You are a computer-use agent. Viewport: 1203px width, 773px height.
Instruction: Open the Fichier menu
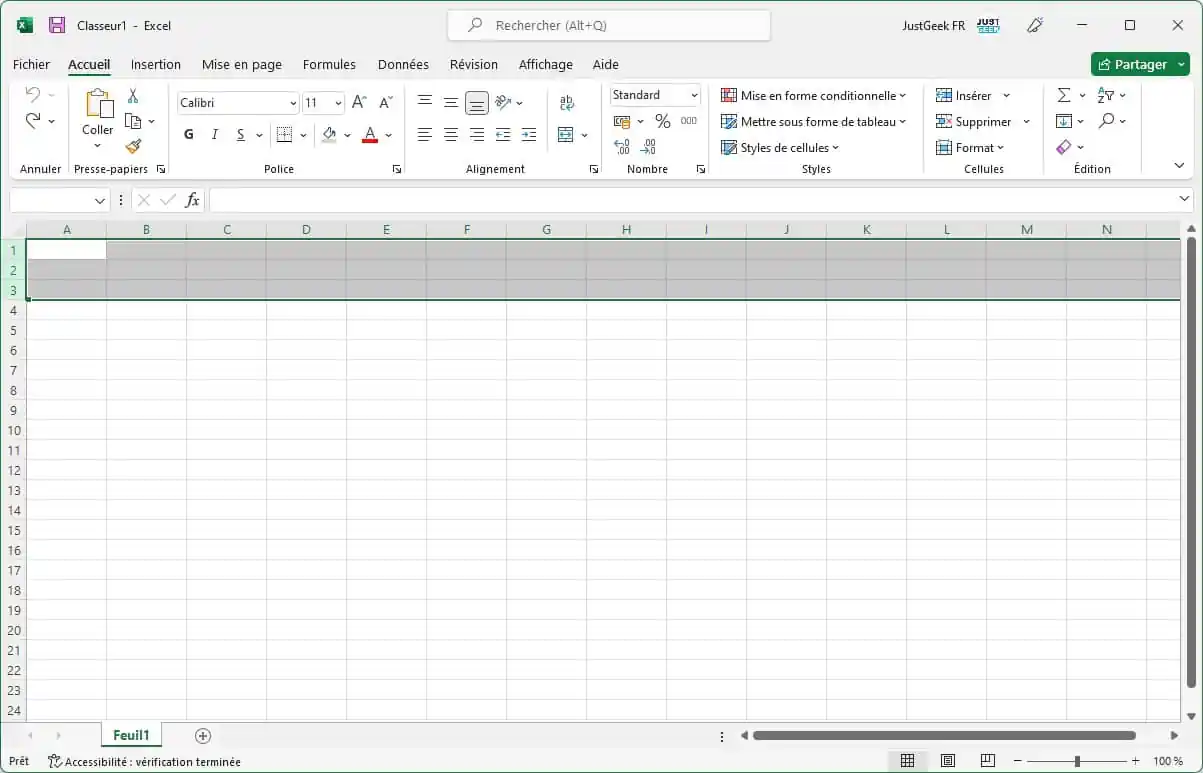31,64
